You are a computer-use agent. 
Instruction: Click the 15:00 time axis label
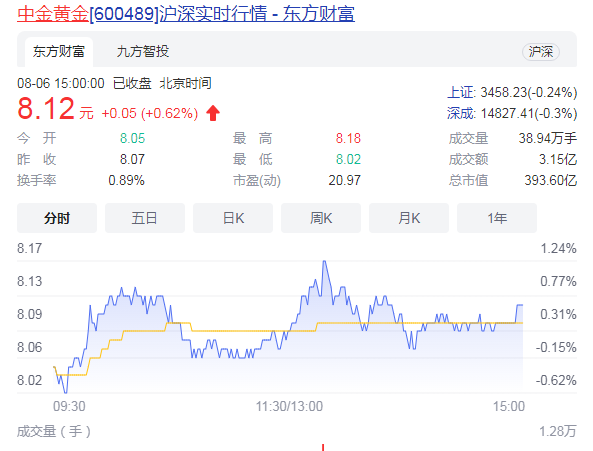pyautogui.click(x=509, y=406)
